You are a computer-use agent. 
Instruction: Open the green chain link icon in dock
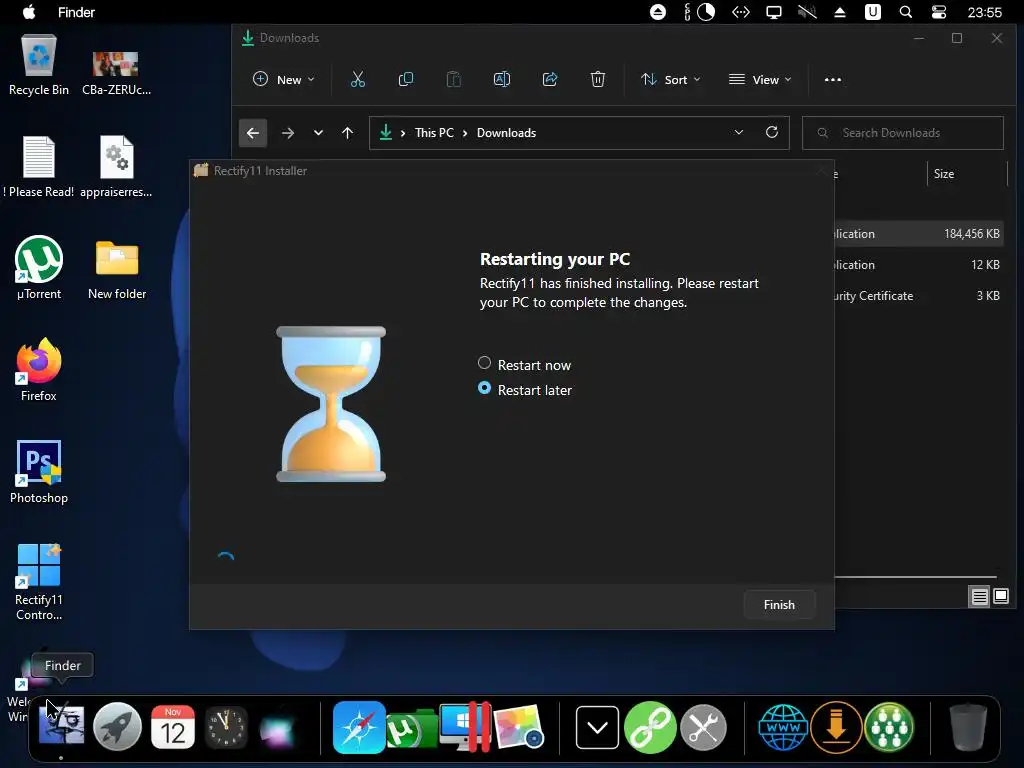click(650, 727)
